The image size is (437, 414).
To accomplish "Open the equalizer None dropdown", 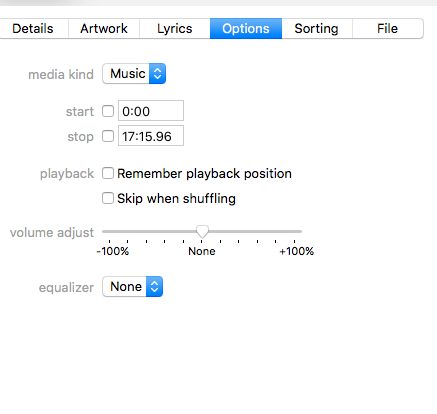I will (x=133, y=287).
